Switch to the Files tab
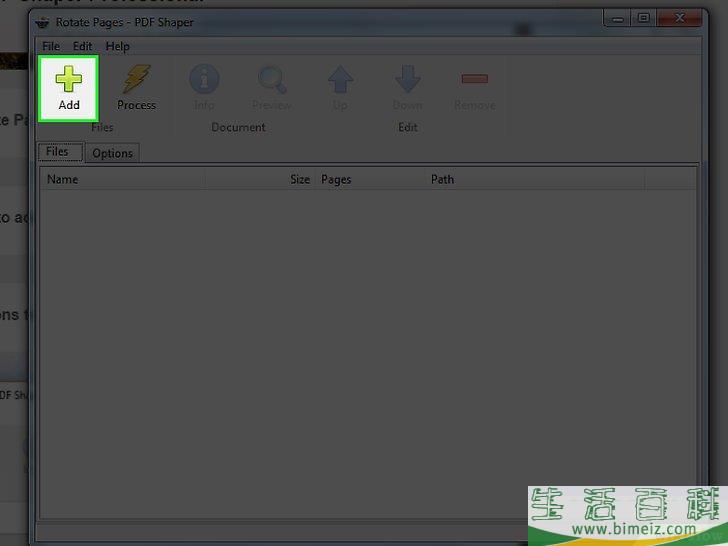Screen dimensions: 728x546 coord(61,152)
